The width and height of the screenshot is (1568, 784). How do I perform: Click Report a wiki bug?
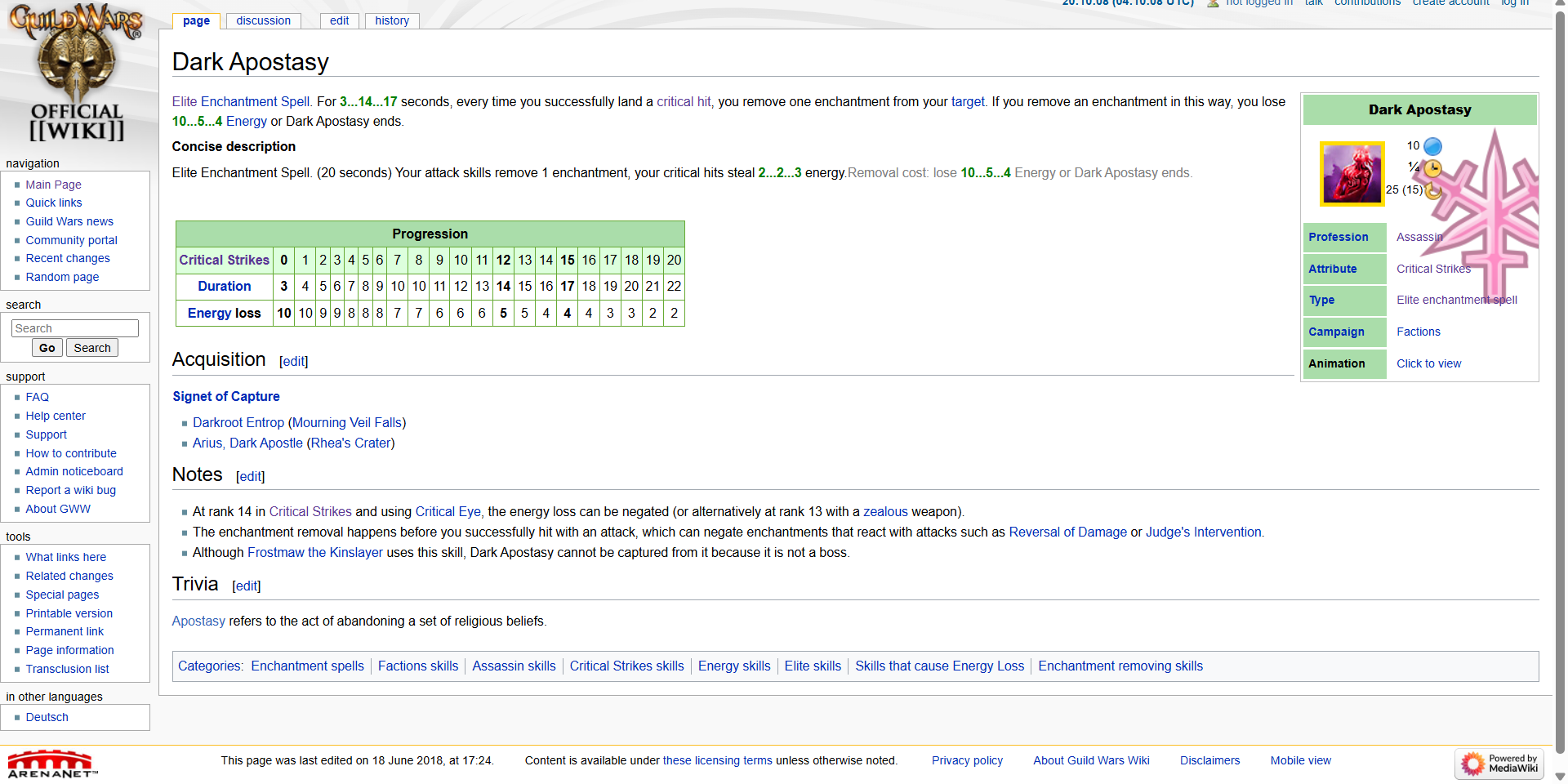click(x=71, y=490)
